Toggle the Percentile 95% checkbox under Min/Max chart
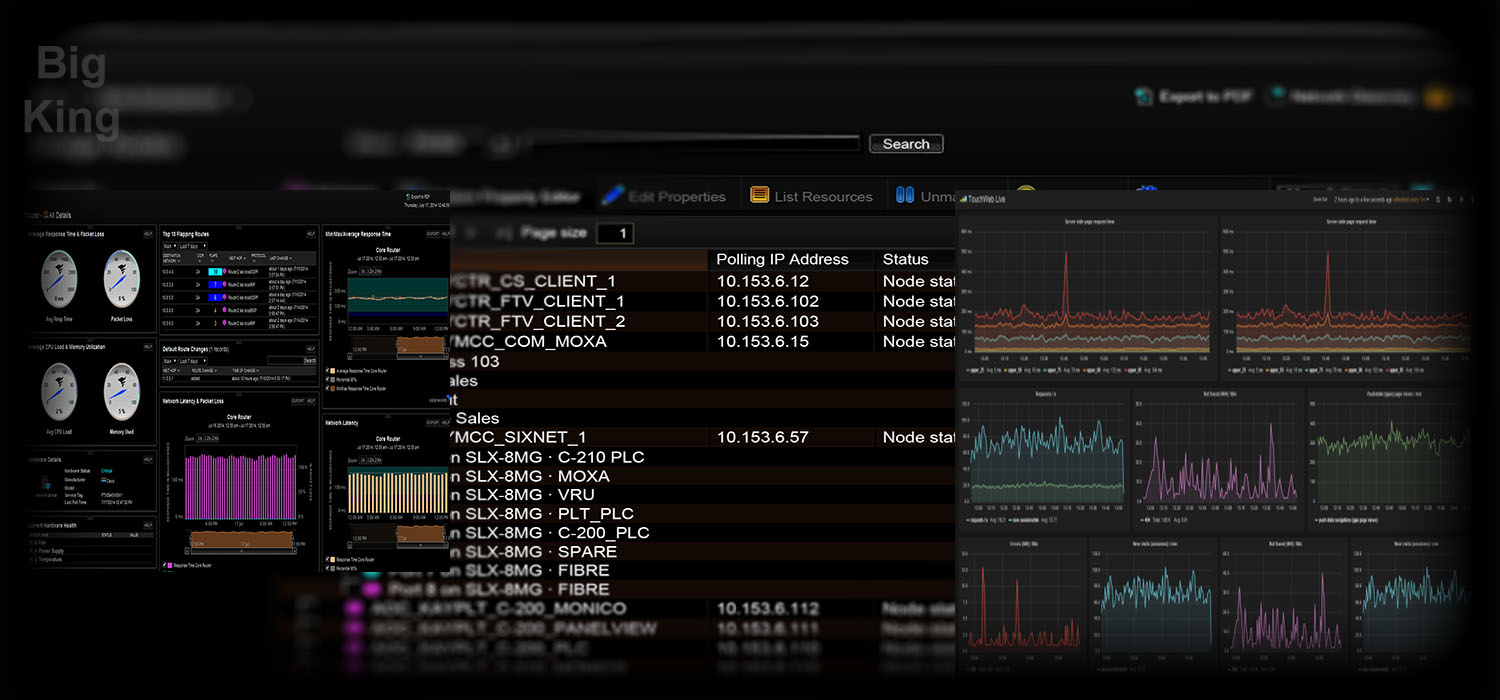 pos(329,379)
